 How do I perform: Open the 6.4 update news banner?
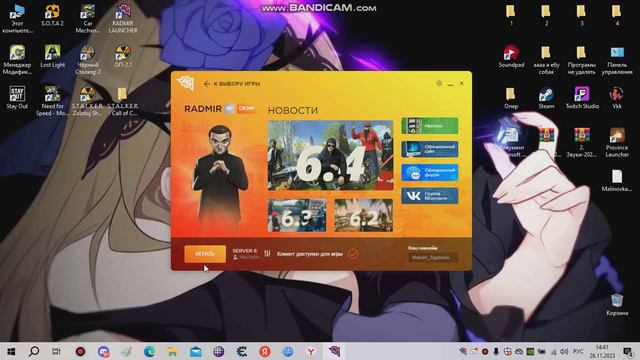(x=330, y=155)
